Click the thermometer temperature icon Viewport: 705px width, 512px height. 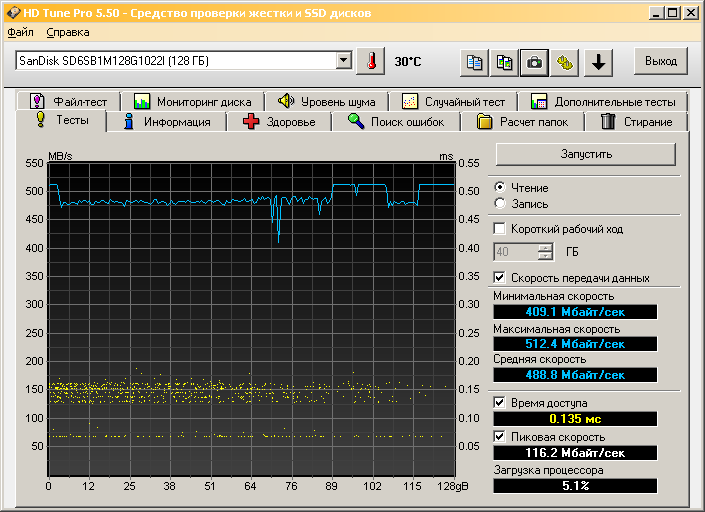pos(371,61)
